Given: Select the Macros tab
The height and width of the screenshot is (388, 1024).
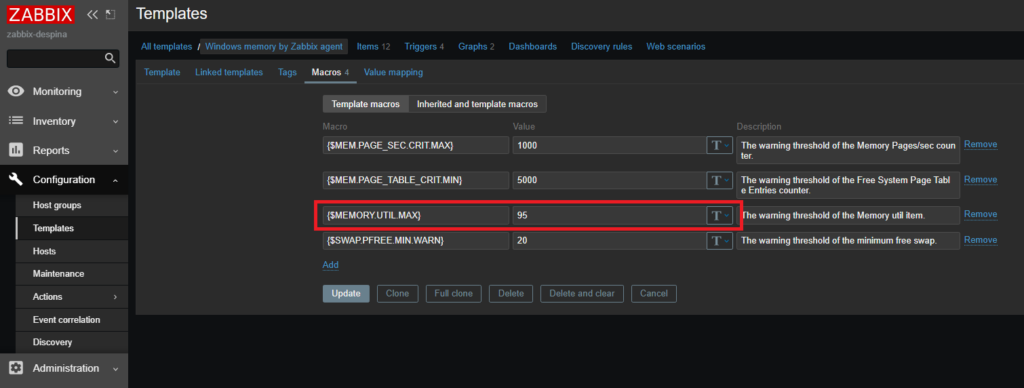Looking at the screenshot, I should [330, 73].
